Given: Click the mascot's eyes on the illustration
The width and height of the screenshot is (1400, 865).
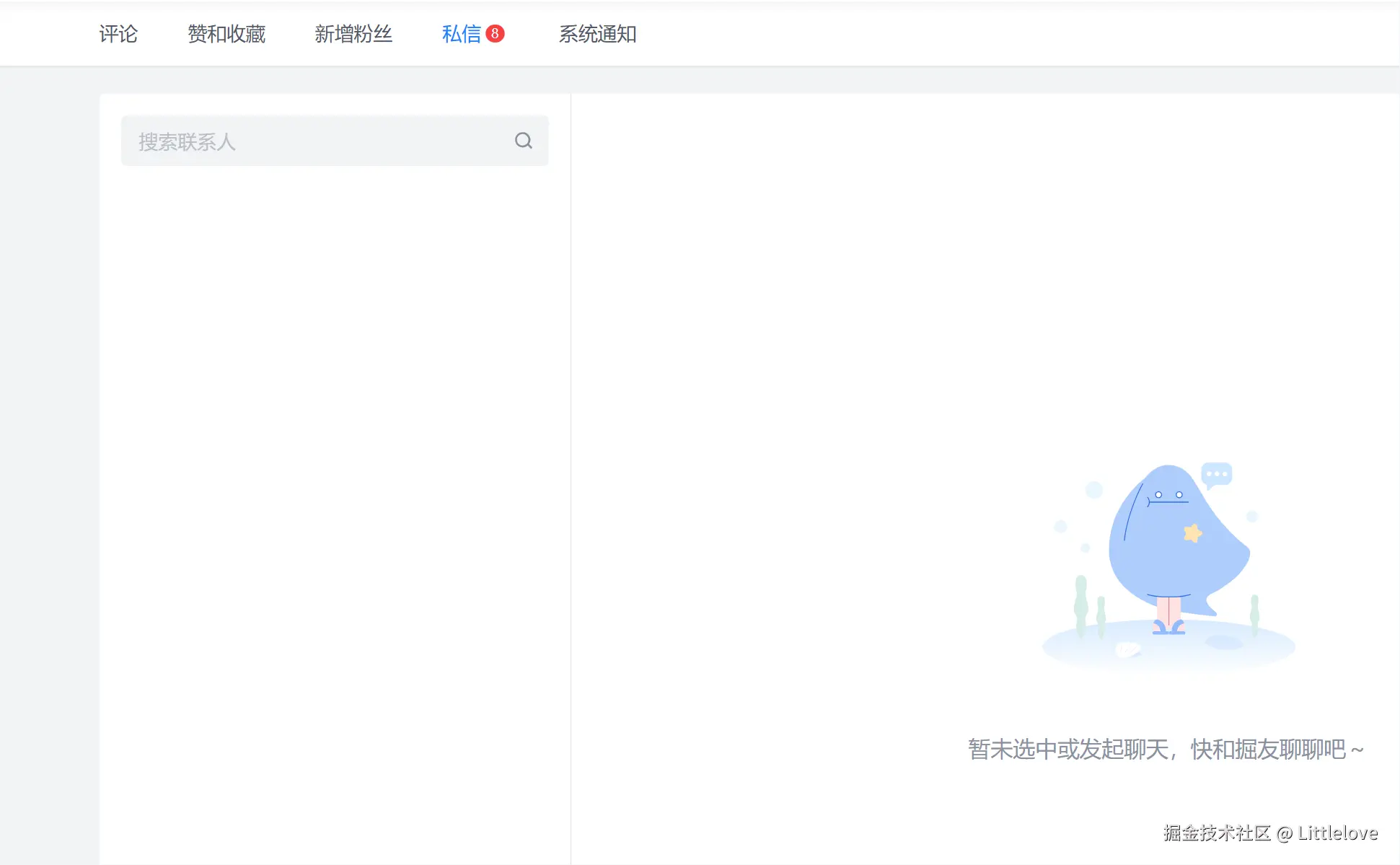Looking at the screenshot, I should 1167,493.
